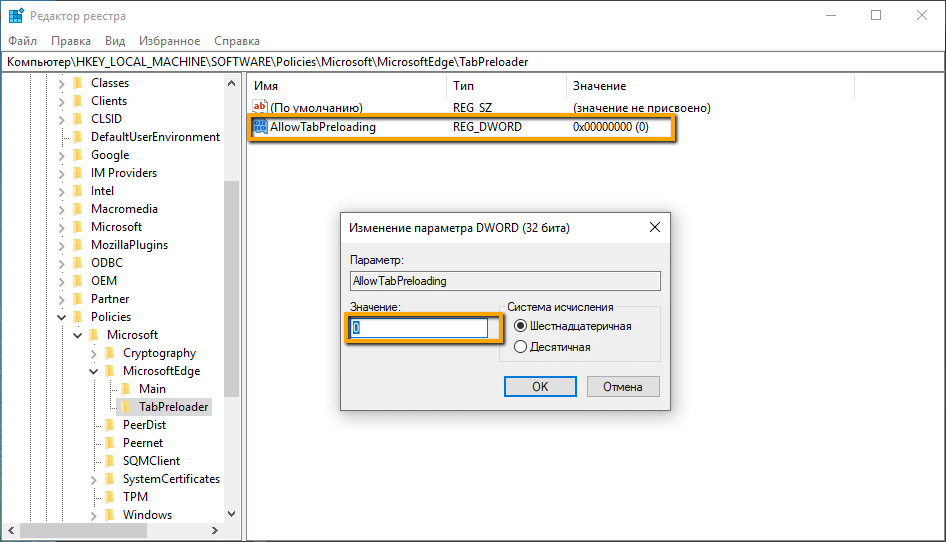Screen dimensions: 946x542
Task: Click the Тип column header
Action: click(x=507, y=86)
